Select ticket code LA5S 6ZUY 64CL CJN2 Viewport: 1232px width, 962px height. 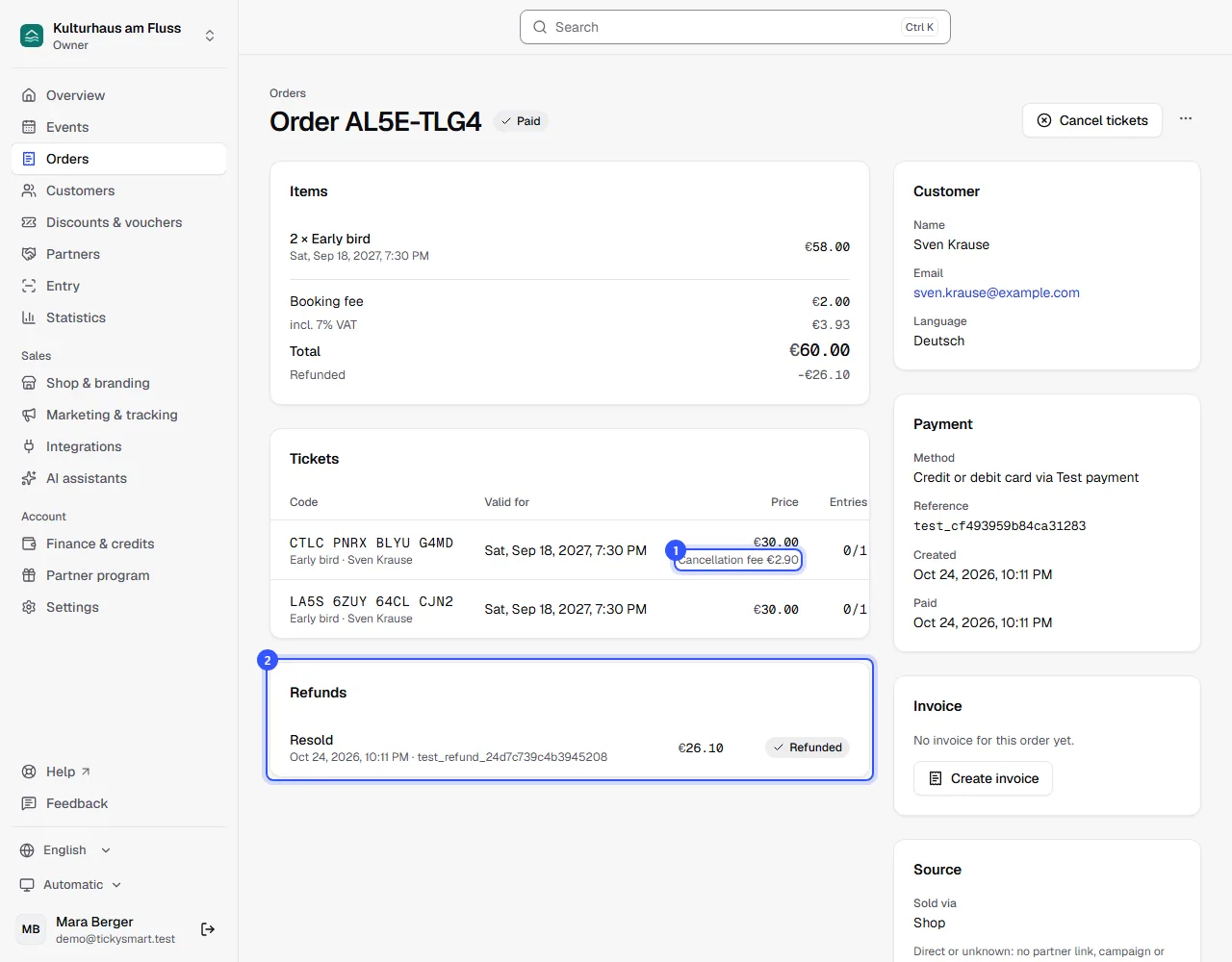tap(372, 601)
